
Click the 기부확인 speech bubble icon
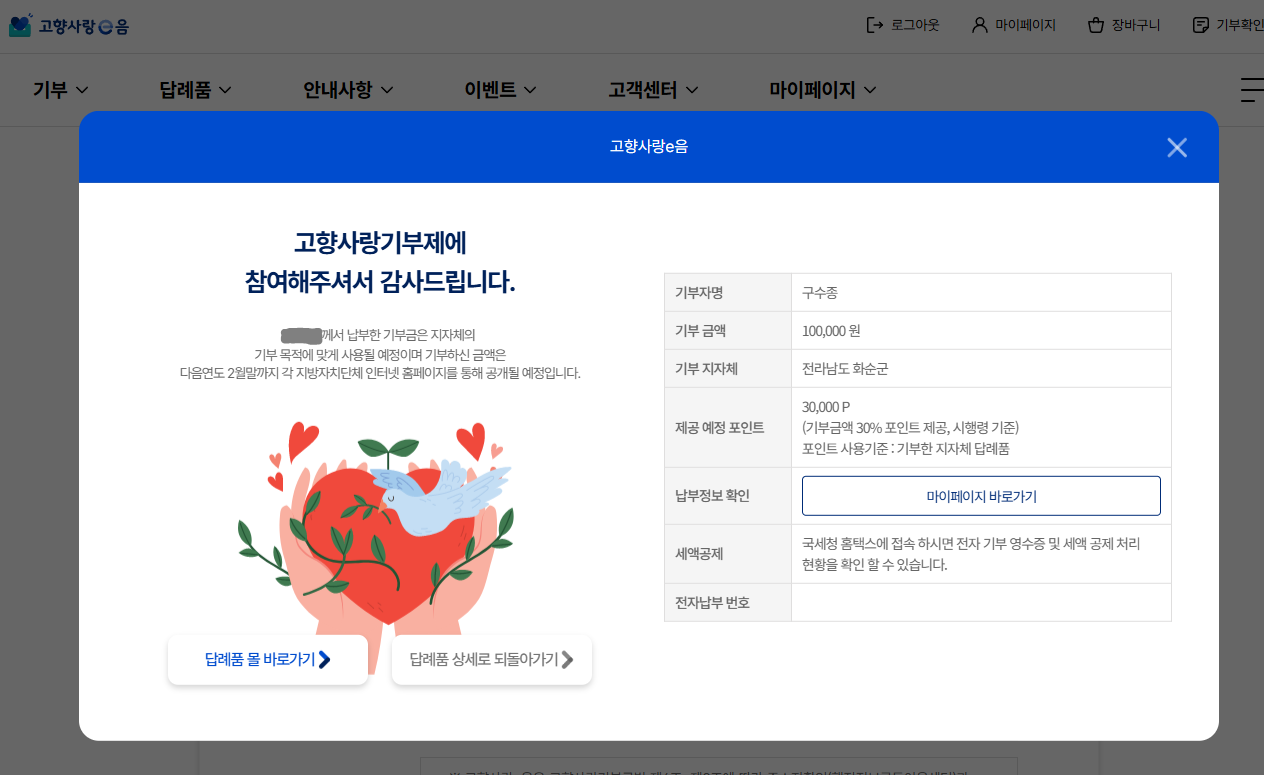click(x=1199, y=24)
